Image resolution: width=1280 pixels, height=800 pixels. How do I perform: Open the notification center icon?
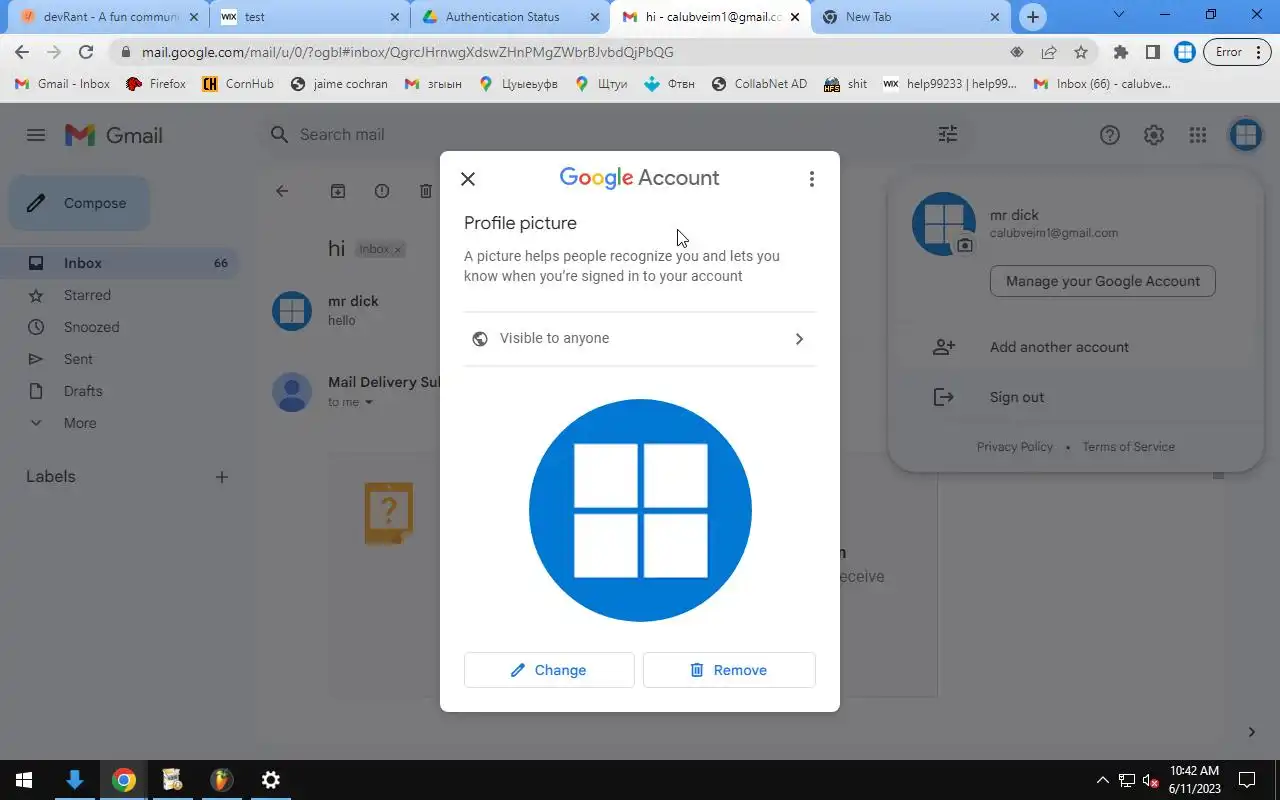click(x=1247, y=780)
